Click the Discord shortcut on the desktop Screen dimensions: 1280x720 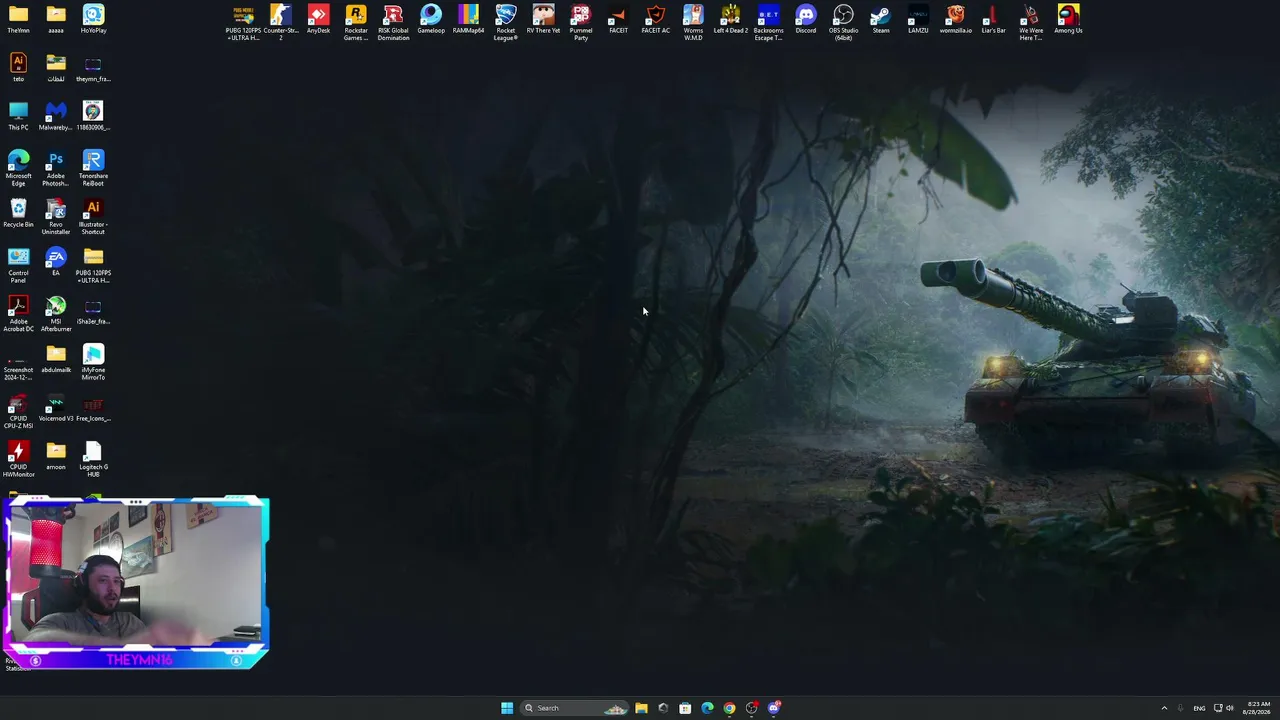point(806,19)
